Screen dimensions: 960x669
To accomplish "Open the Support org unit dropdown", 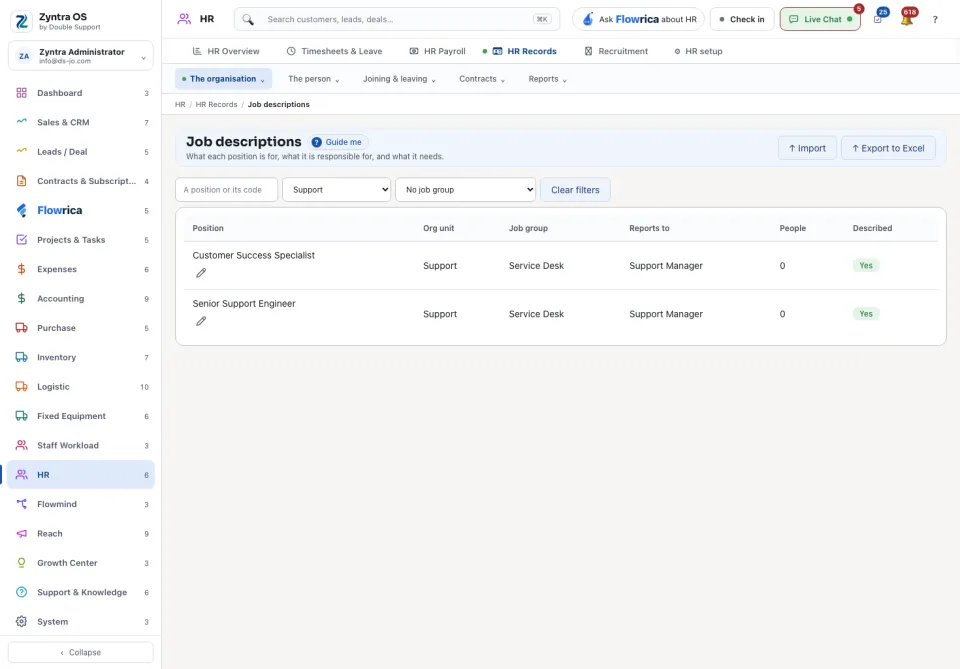I will [x=336, y=190].
